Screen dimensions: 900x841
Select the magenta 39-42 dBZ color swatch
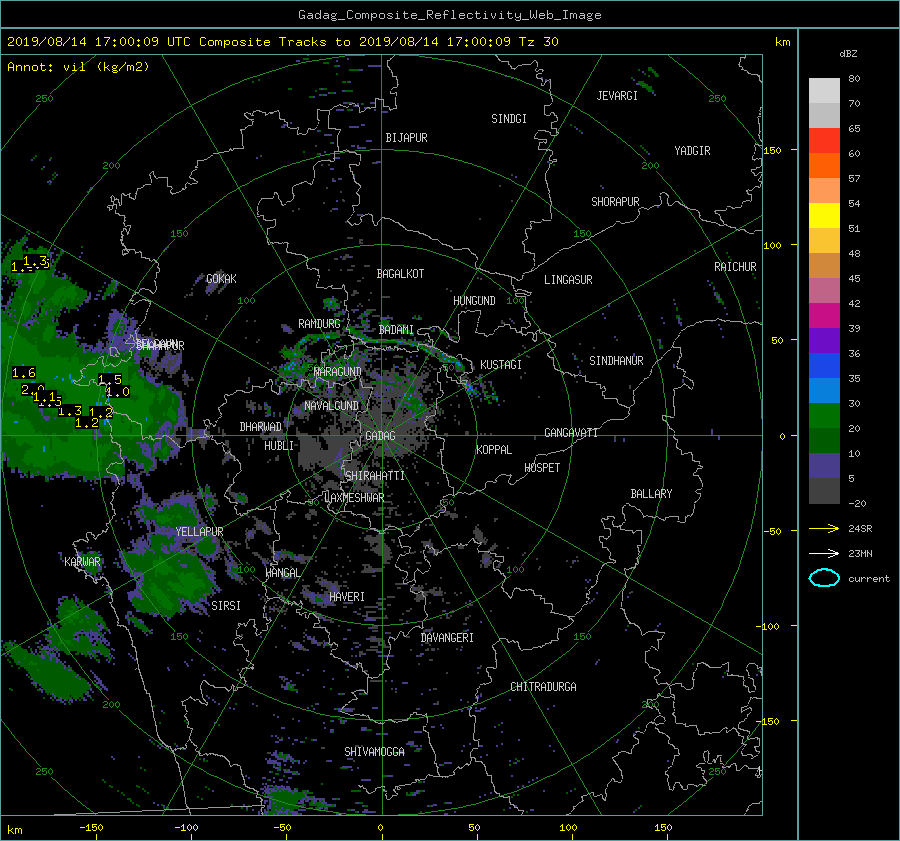pyautogui.click(x=824, y=316)
